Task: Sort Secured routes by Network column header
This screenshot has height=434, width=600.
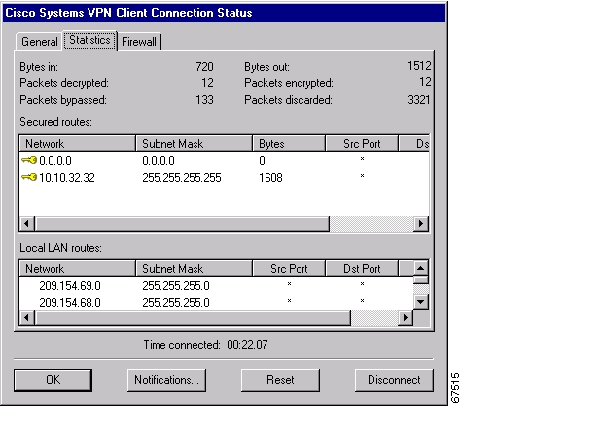Action: click(x=76, y=144)
